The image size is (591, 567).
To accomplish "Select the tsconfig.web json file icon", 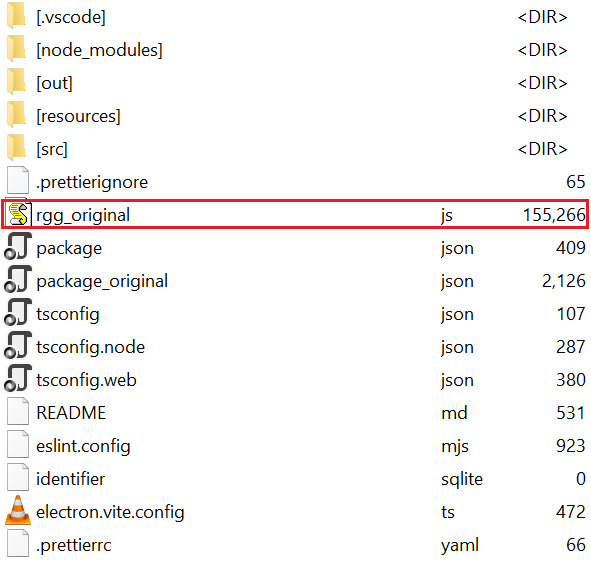I will tap(18, 379).
